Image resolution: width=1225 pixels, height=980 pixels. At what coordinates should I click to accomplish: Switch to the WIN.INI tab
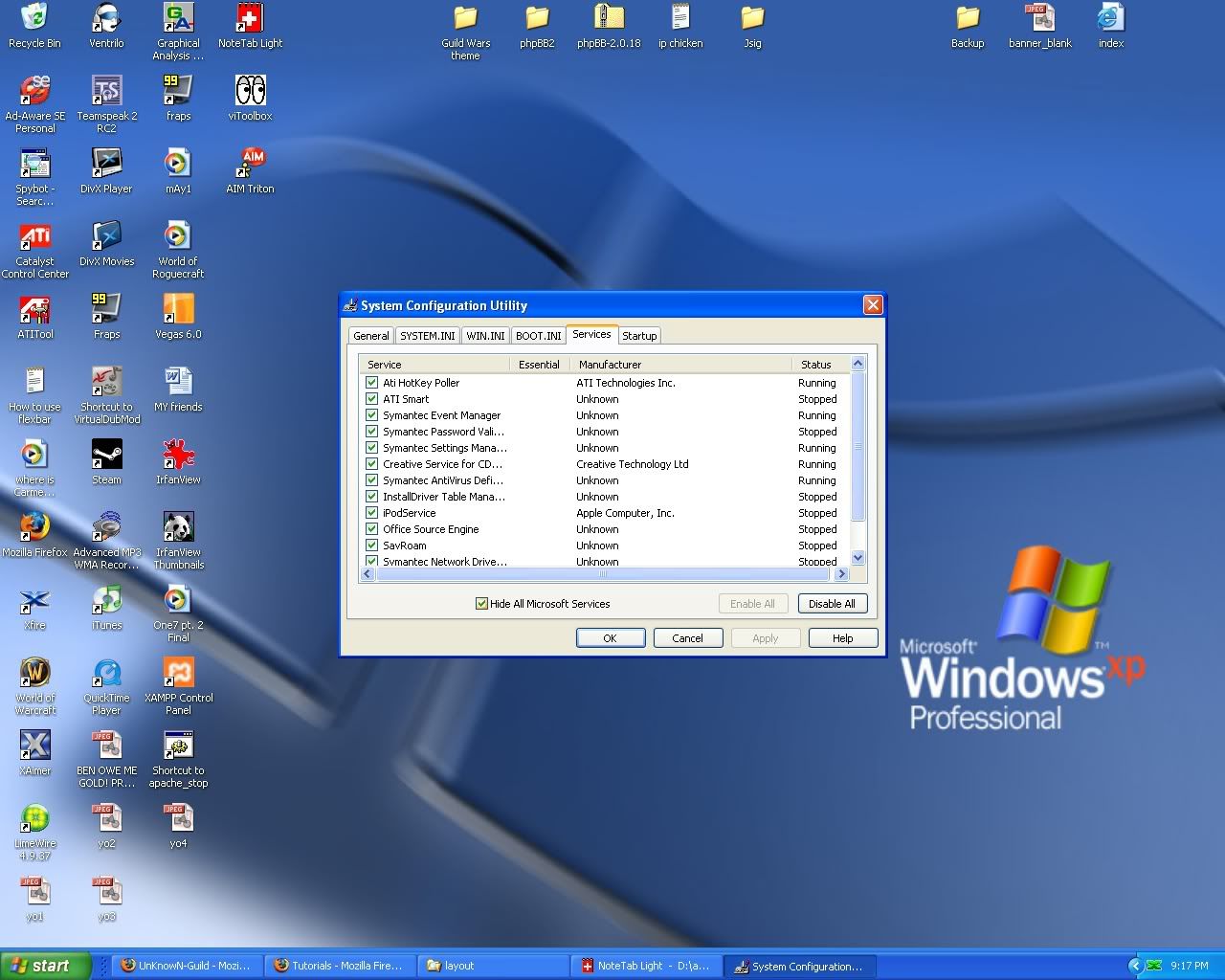coord(485,336)
